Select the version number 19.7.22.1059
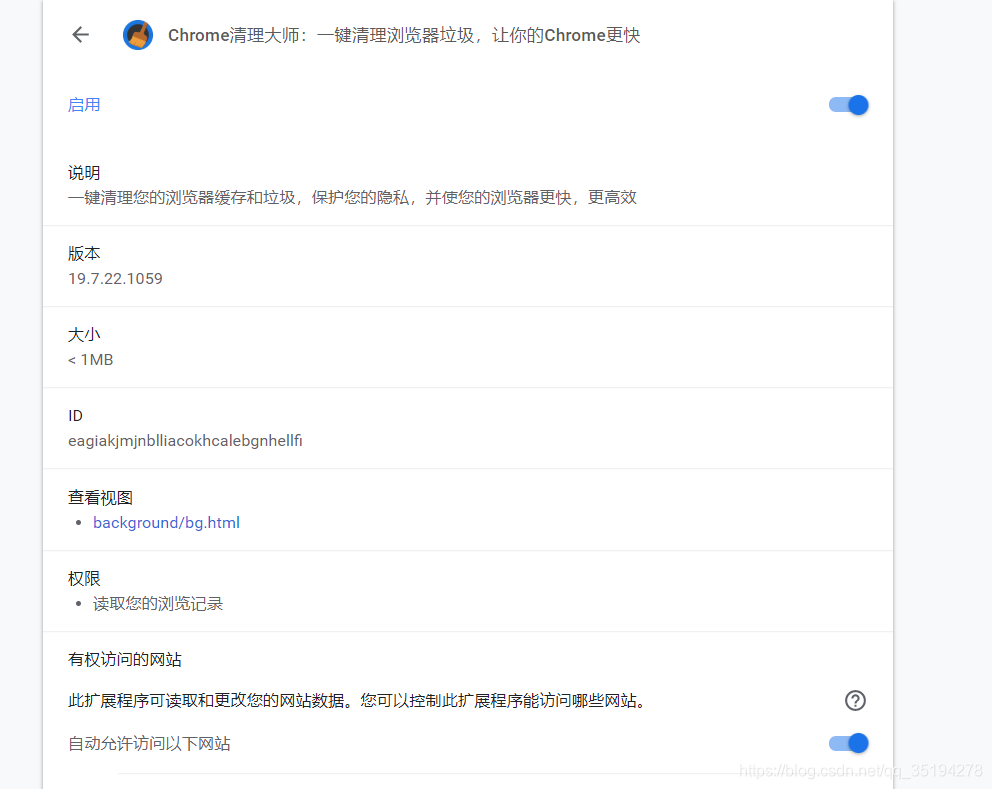The image size is (992, 789). (x=115, y=278)
